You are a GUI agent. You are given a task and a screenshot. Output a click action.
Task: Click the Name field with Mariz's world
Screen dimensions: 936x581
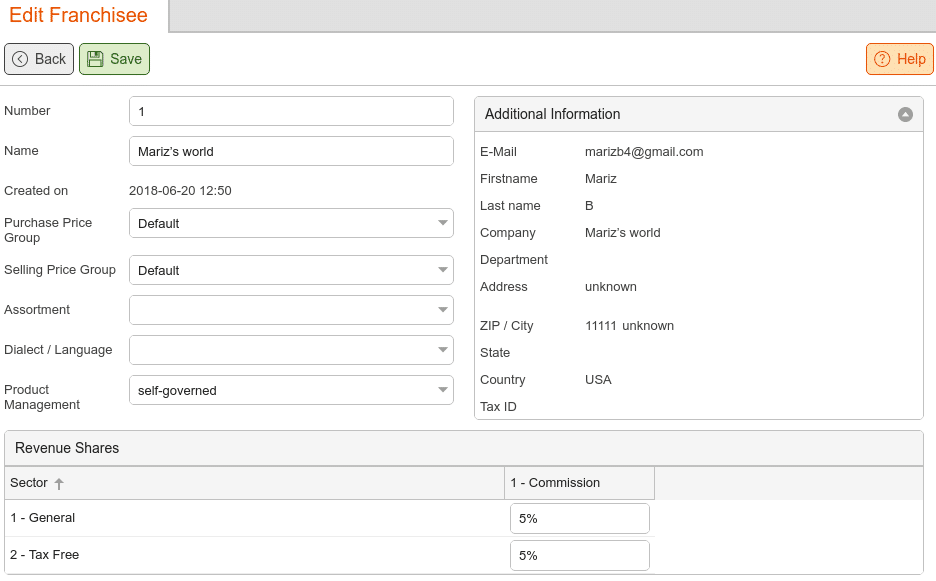(291, 151)
